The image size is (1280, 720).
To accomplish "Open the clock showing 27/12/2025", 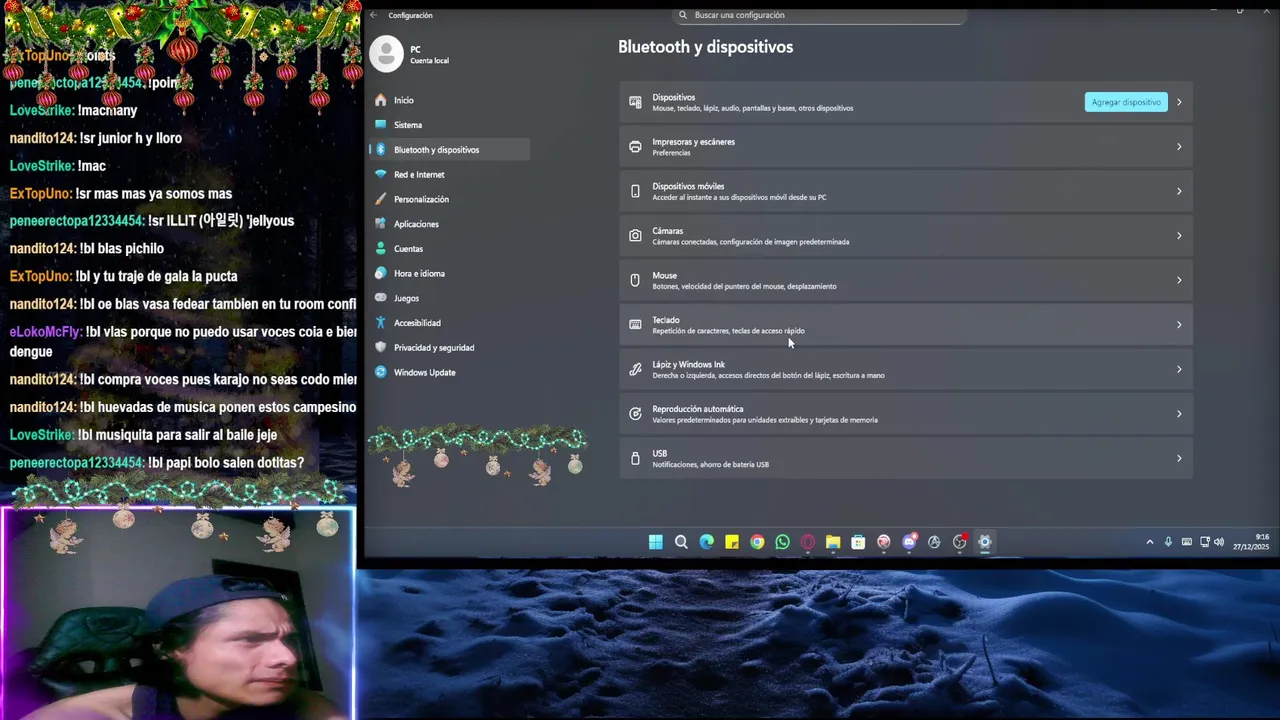I will 1251,542.
